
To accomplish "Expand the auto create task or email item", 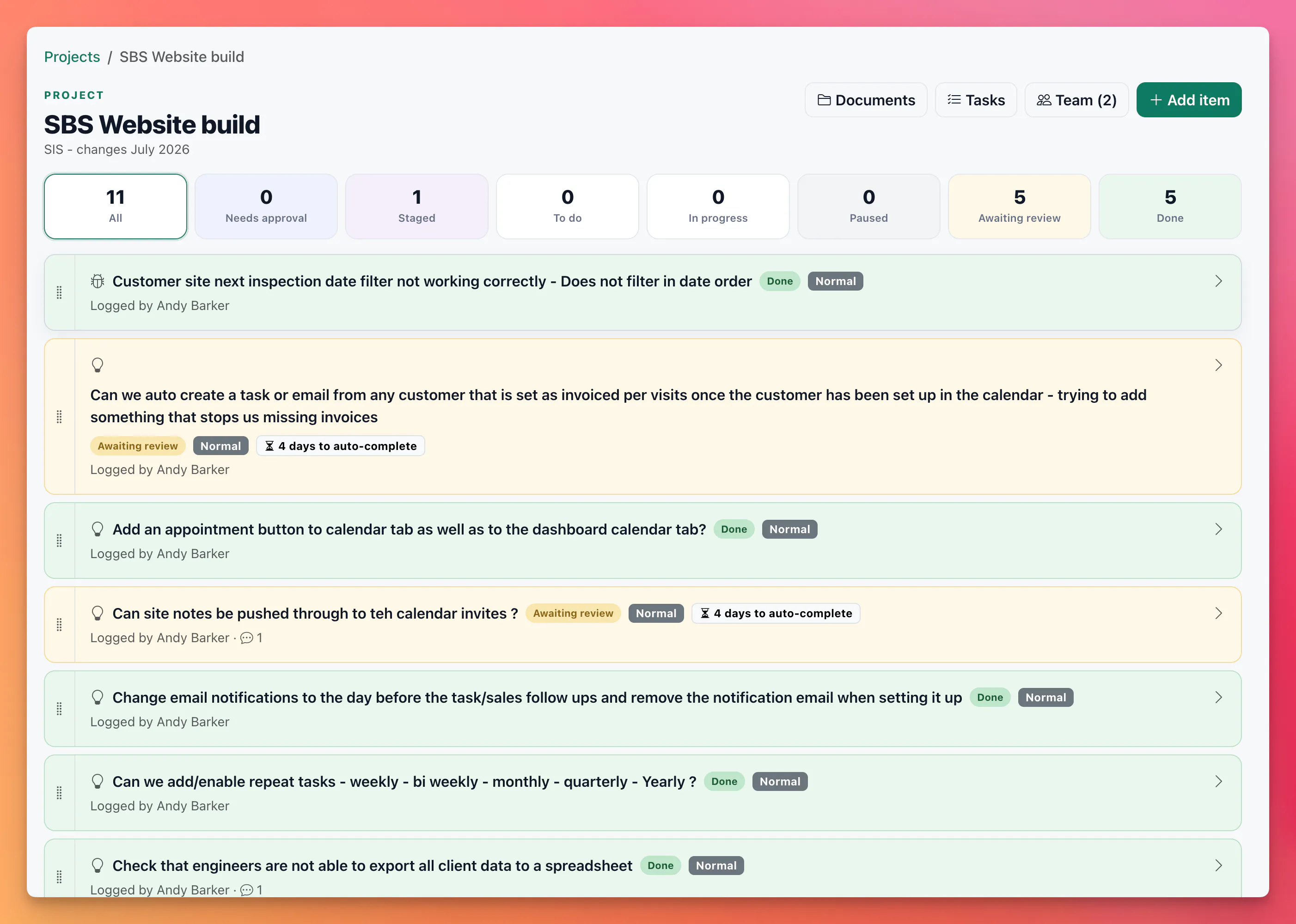I will [1218, 365].
